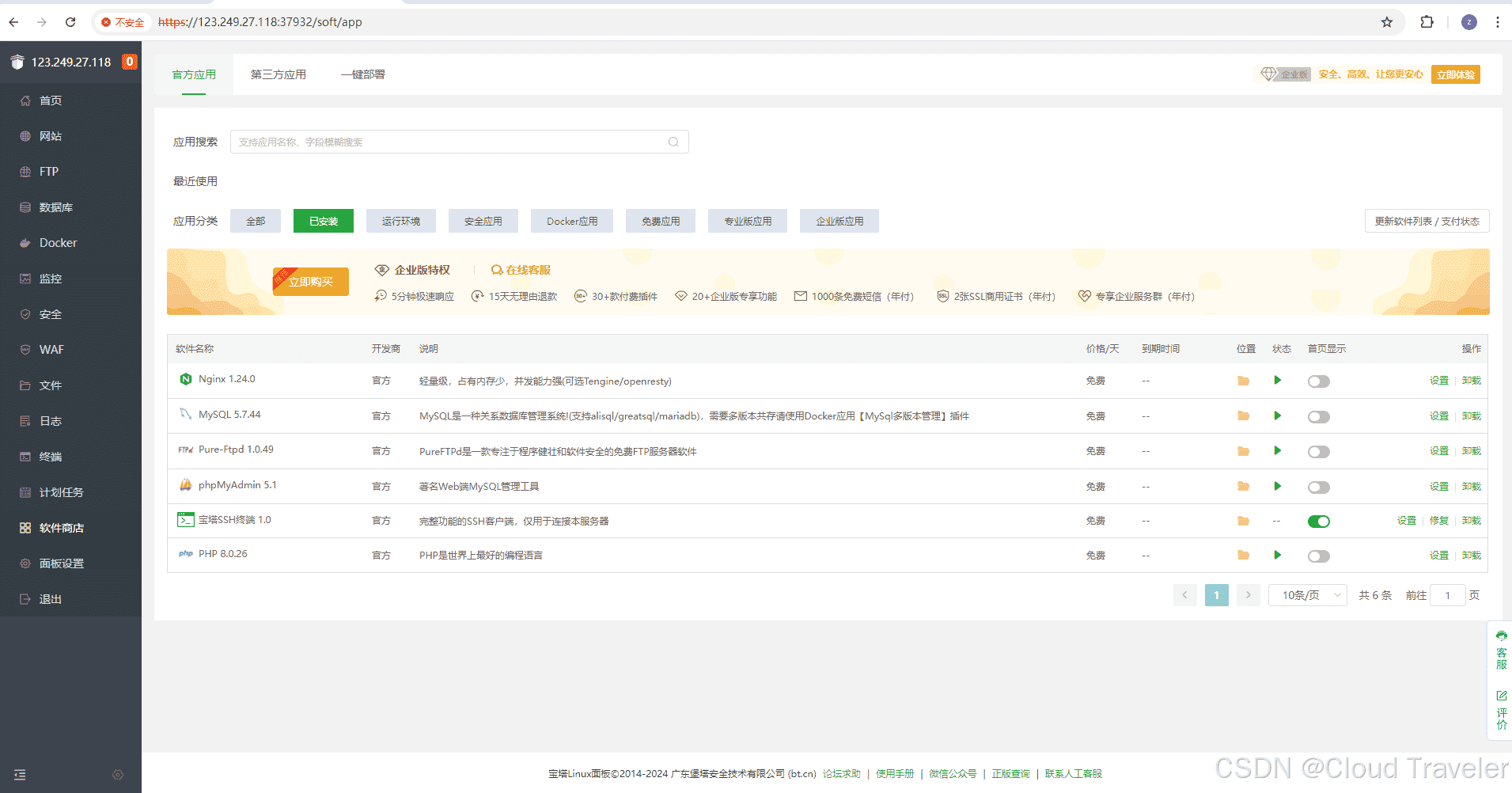Open 设置 for phpMyAdmin 5.1

click(1438, 486)
